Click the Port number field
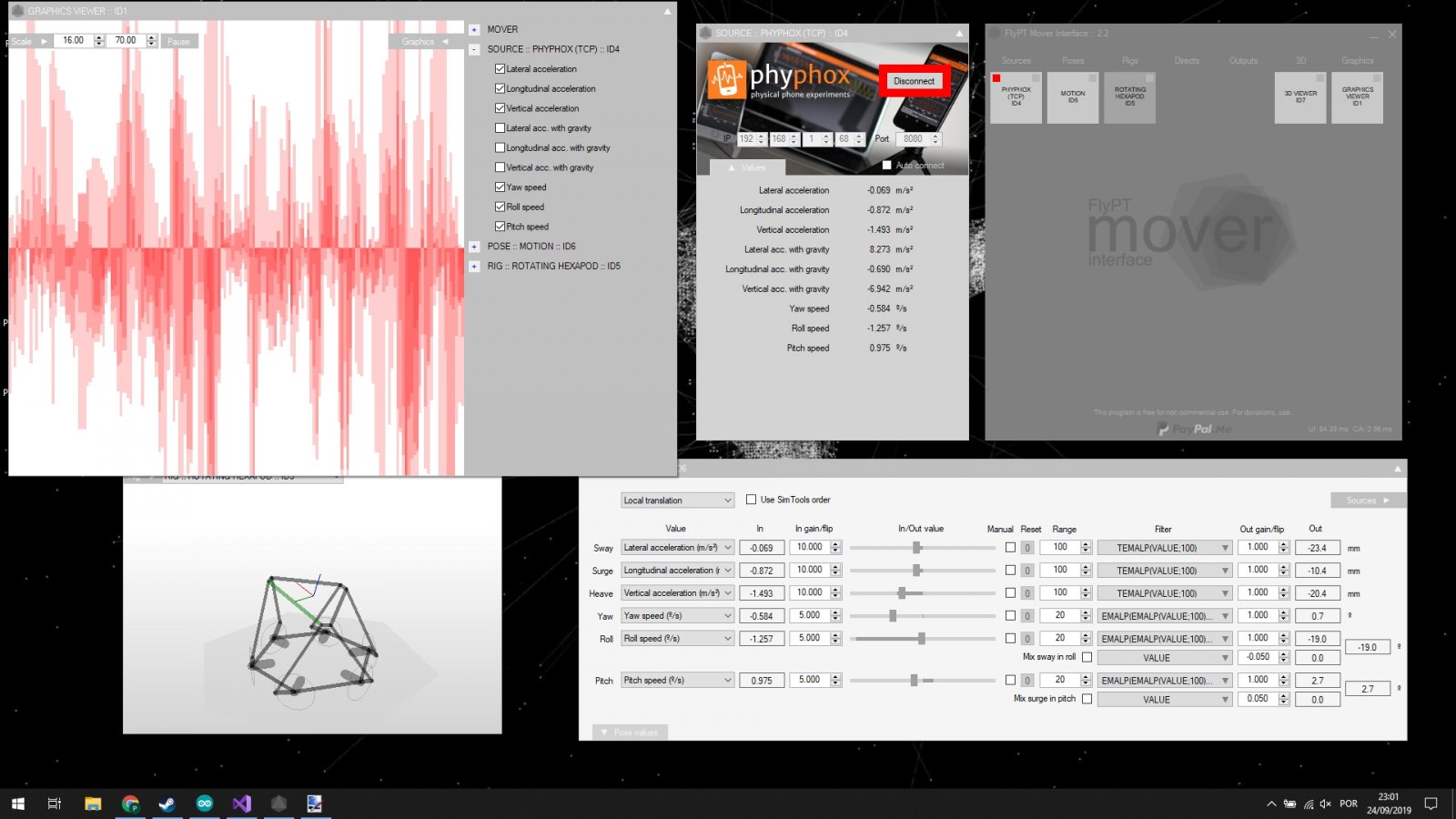 pos(913,139)
